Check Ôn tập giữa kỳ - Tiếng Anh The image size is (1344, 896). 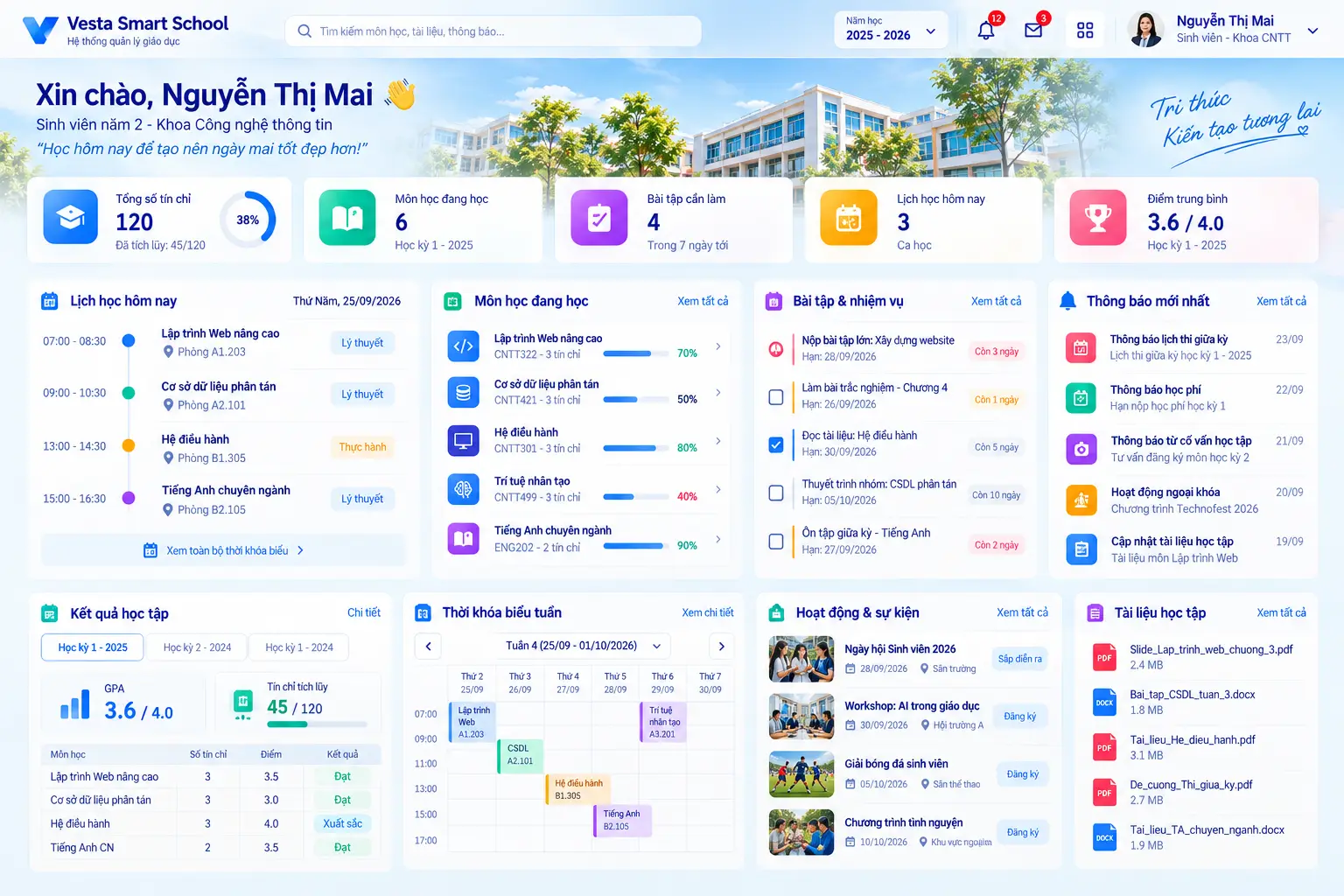click(x=776, y=542)
